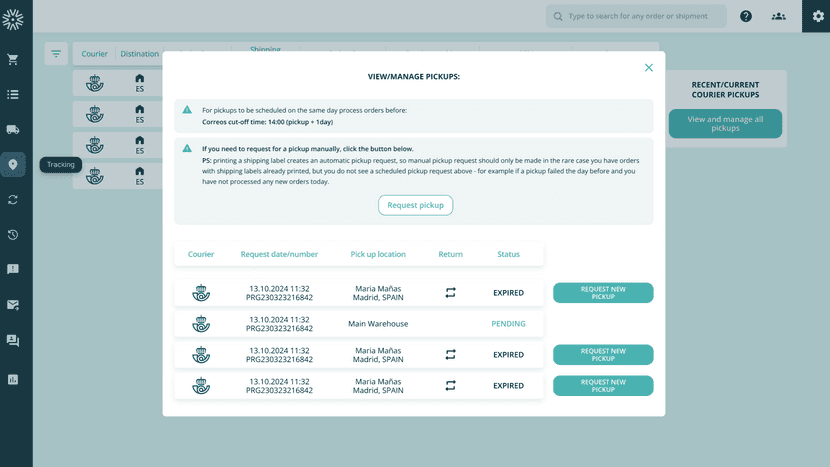Click the Status column header
The width and height of the screenshot is (830, 467).
click(508, 254)
